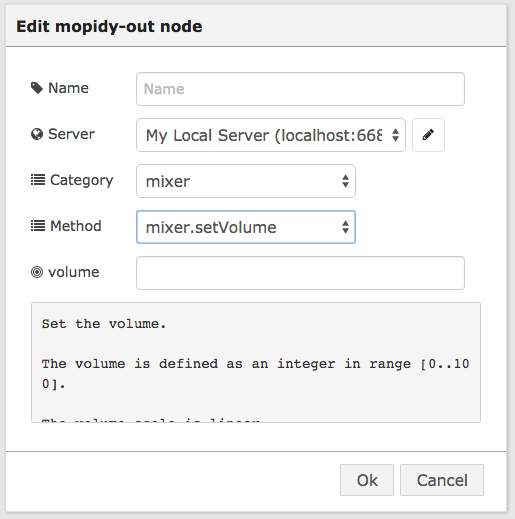This screenshot has height=519, width=515.
Task: Click the target icon beside volume
Action: click(37, 272)
